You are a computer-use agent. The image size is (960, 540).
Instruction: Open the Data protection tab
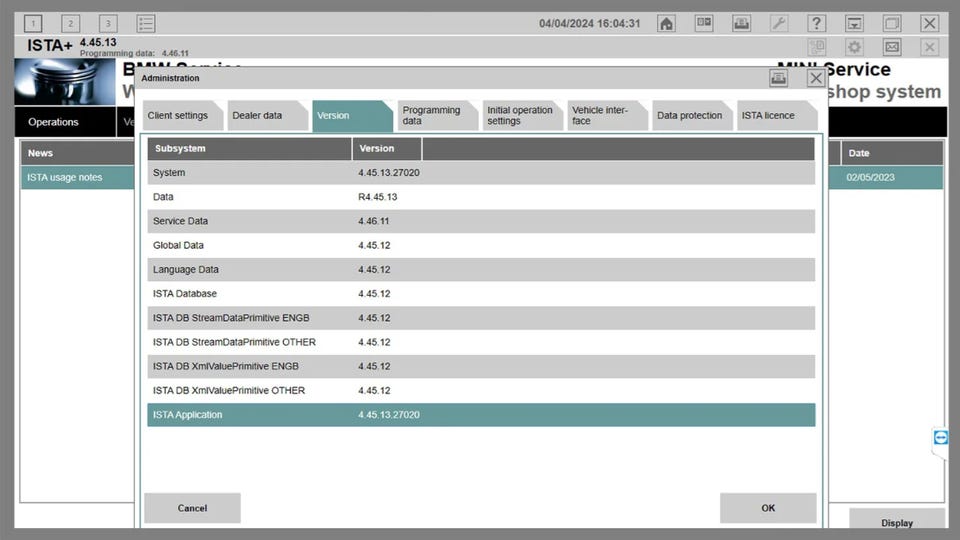tap(692, 116)
